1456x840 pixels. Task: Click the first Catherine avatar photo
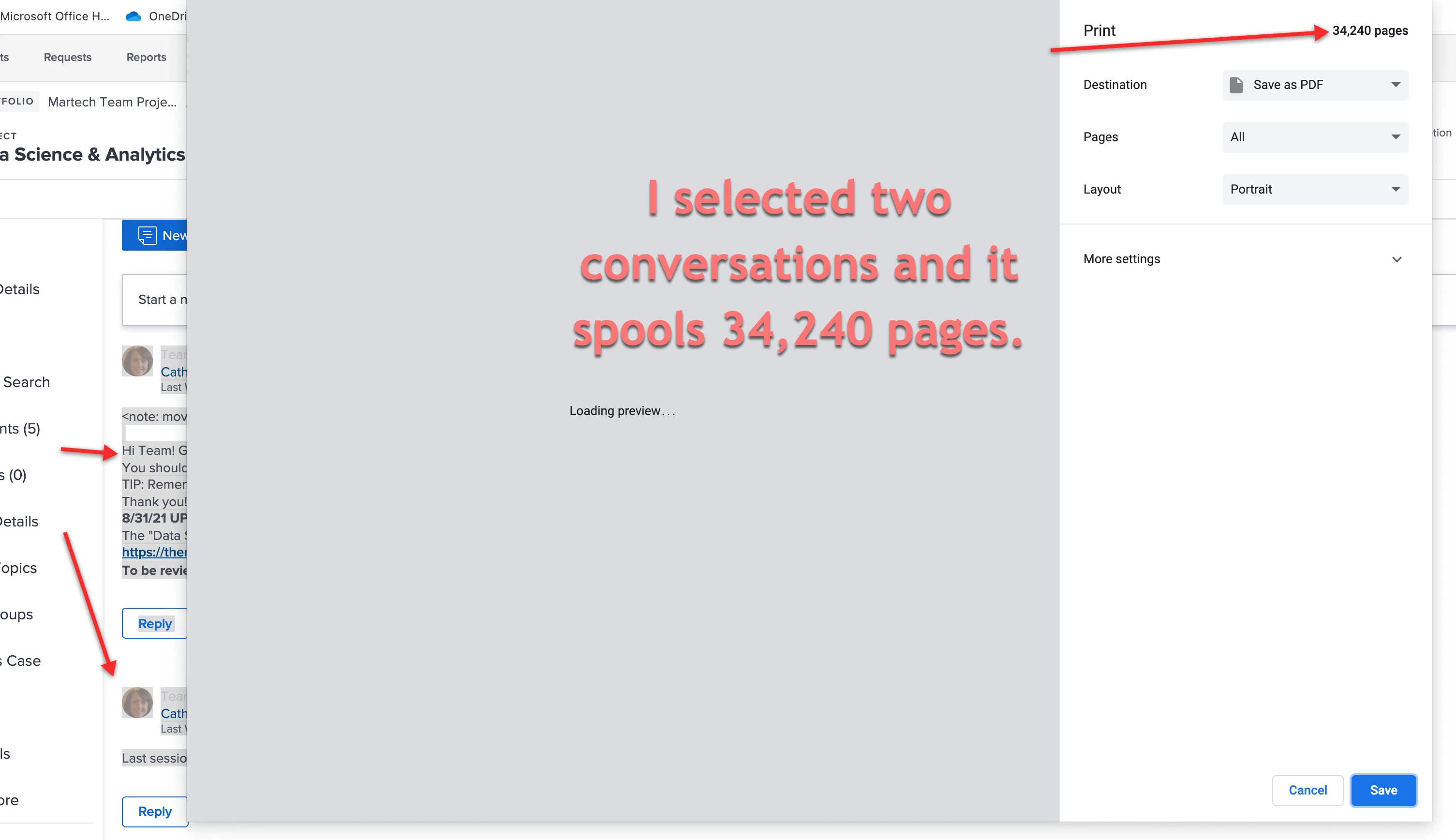[137, 361]
